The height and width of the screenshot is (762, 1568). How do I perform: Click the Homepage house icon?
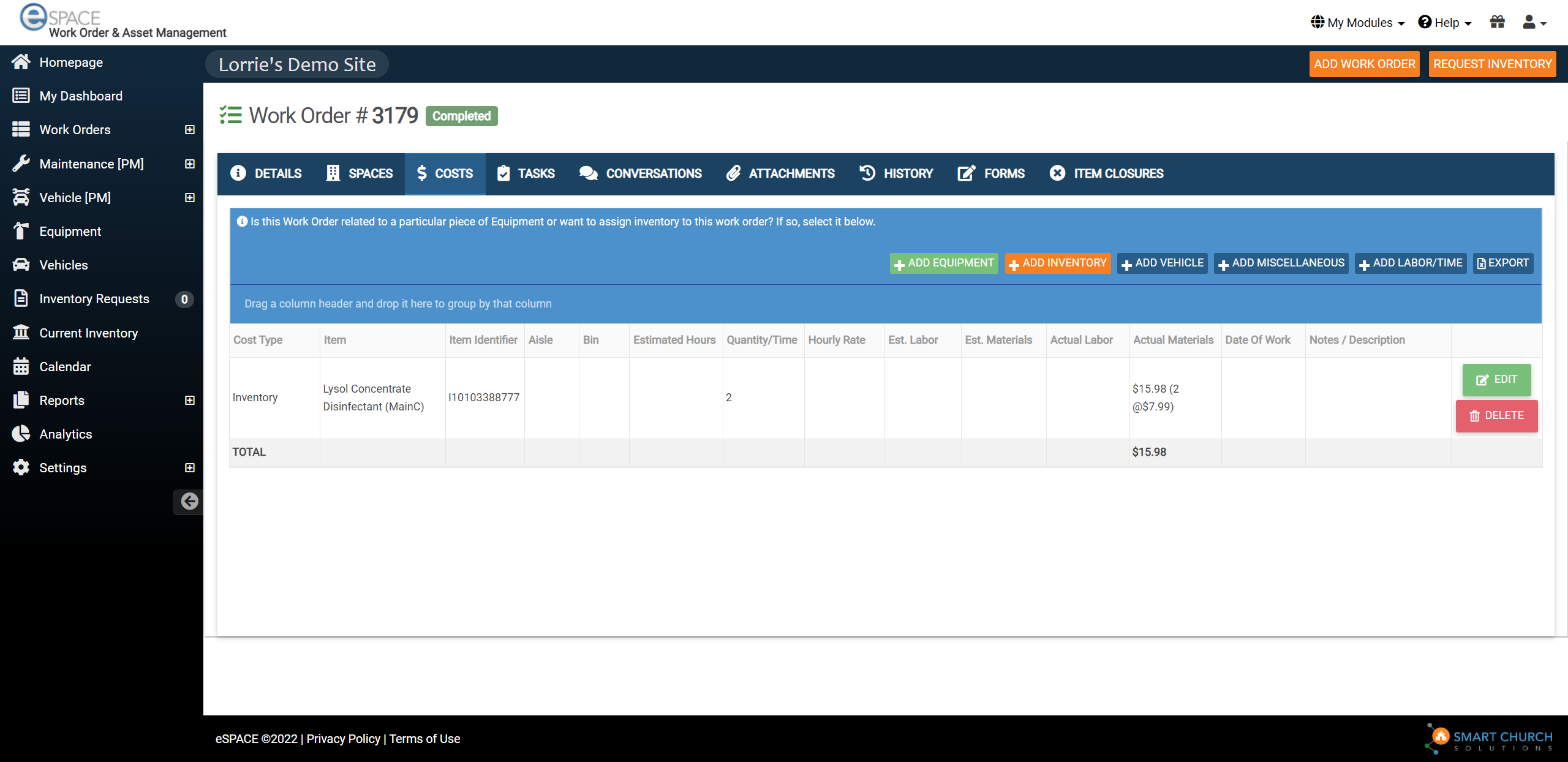tap(21, 62)
